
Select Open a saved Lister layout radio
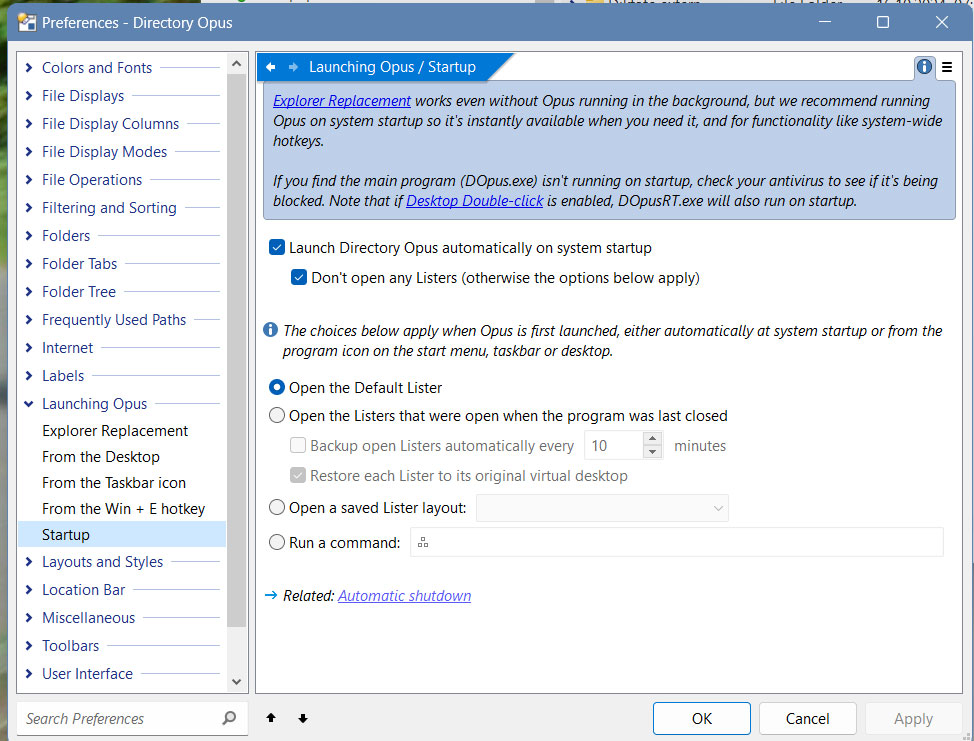pyautogui.click(x=277, y=507)
